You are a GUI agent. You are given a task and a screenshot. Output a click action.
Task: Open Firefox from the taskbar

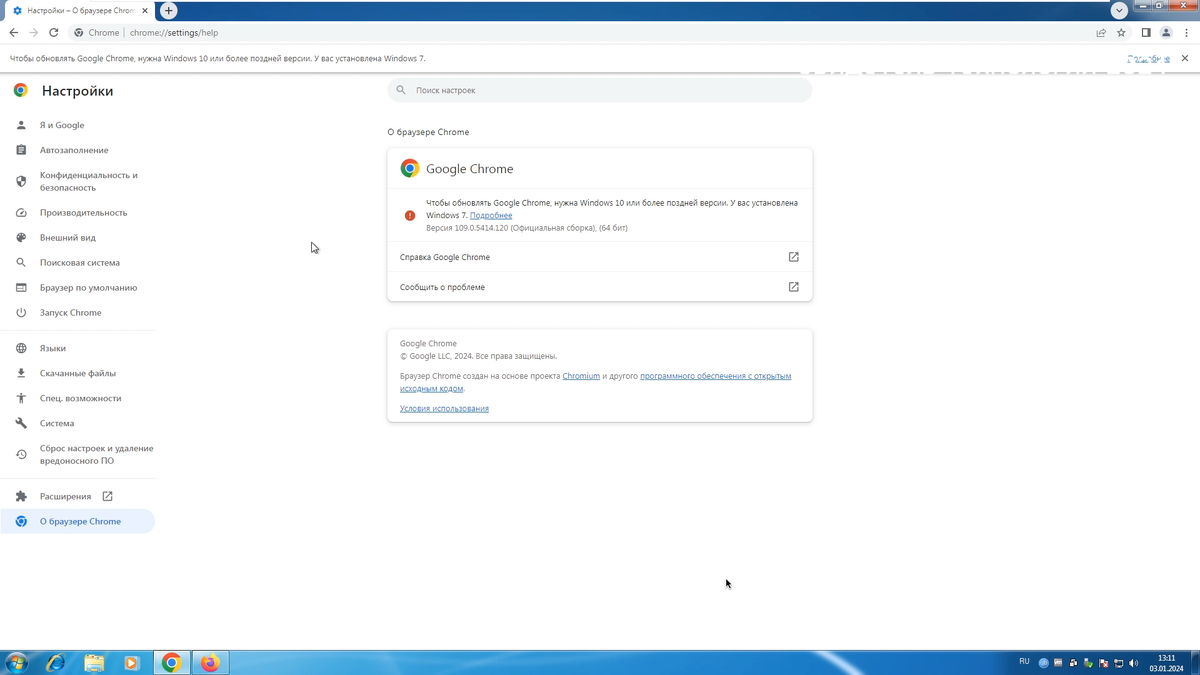coord(209,662)
